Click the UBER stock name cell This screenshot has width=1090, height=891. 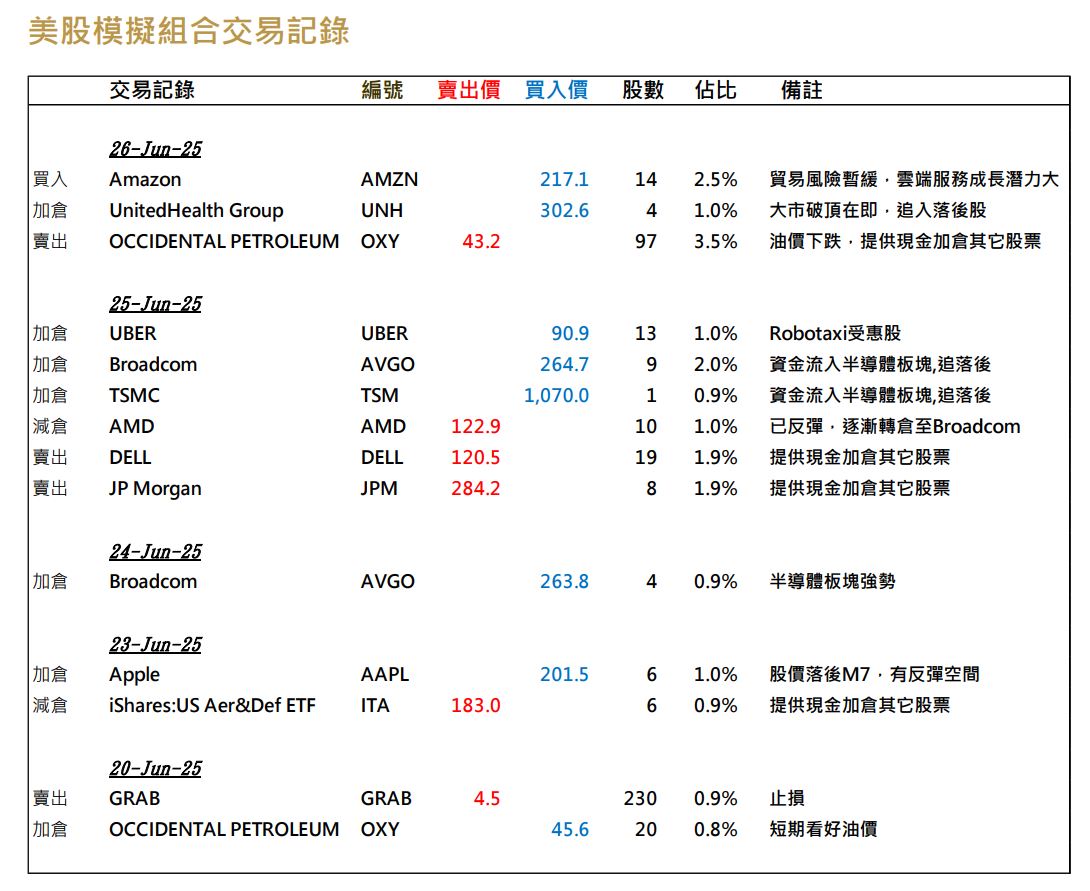[x=133, y=334]
